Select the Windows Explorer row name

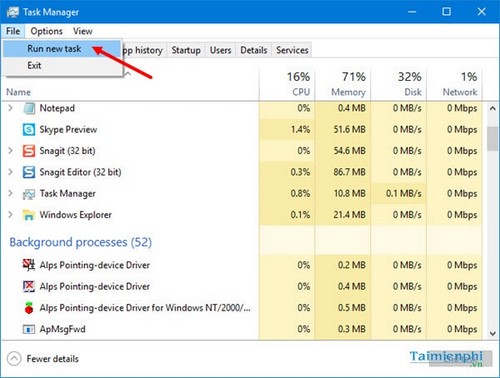click(76, 215)
